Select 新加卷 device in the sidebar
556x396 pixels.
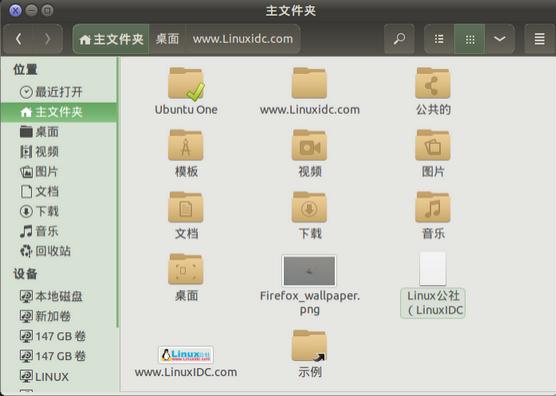[x=59, y=316]
